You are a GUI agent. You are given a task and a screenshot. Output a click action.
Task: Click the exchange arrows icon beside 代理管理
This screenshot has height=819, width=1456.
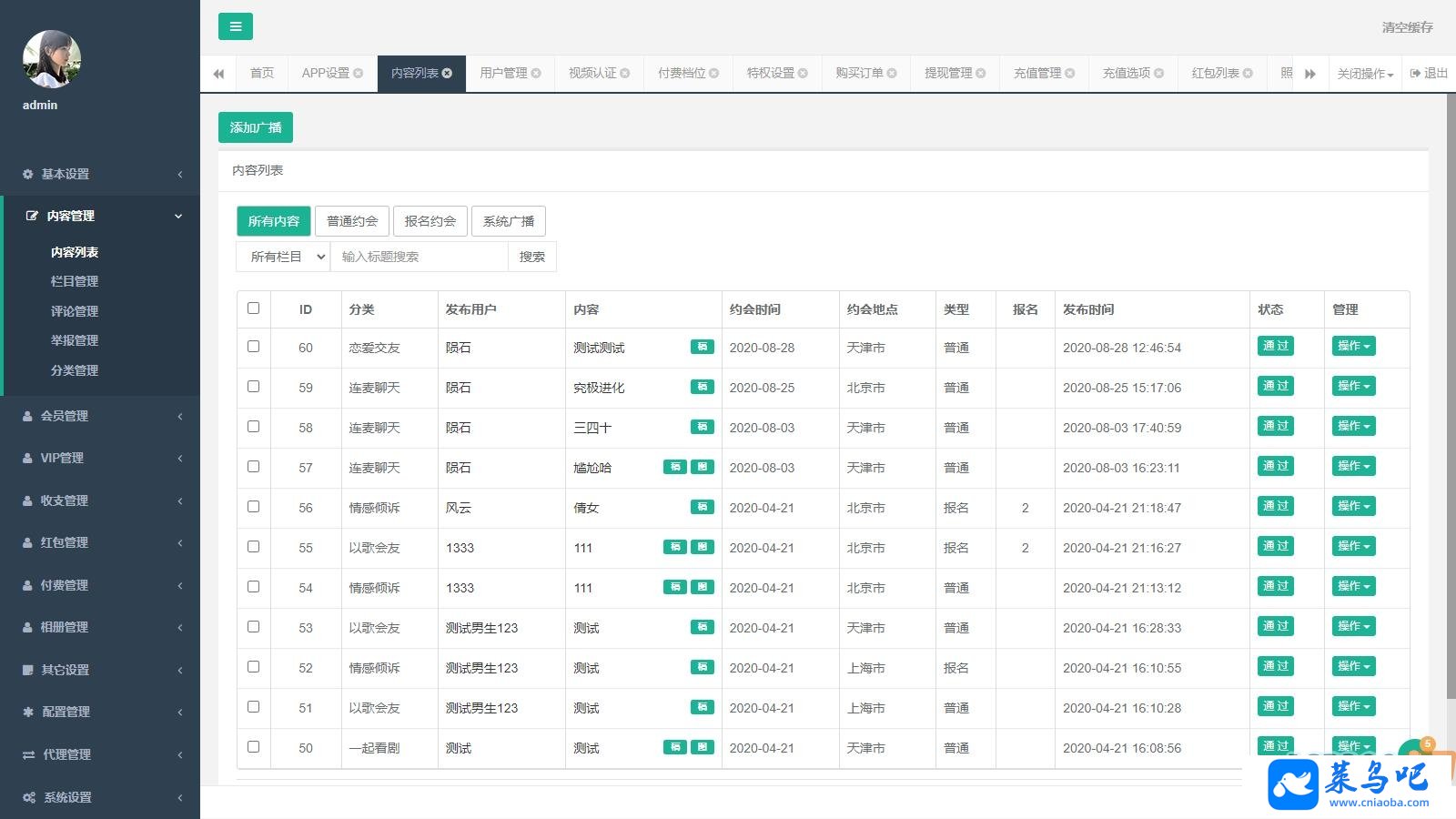[28, 754]
